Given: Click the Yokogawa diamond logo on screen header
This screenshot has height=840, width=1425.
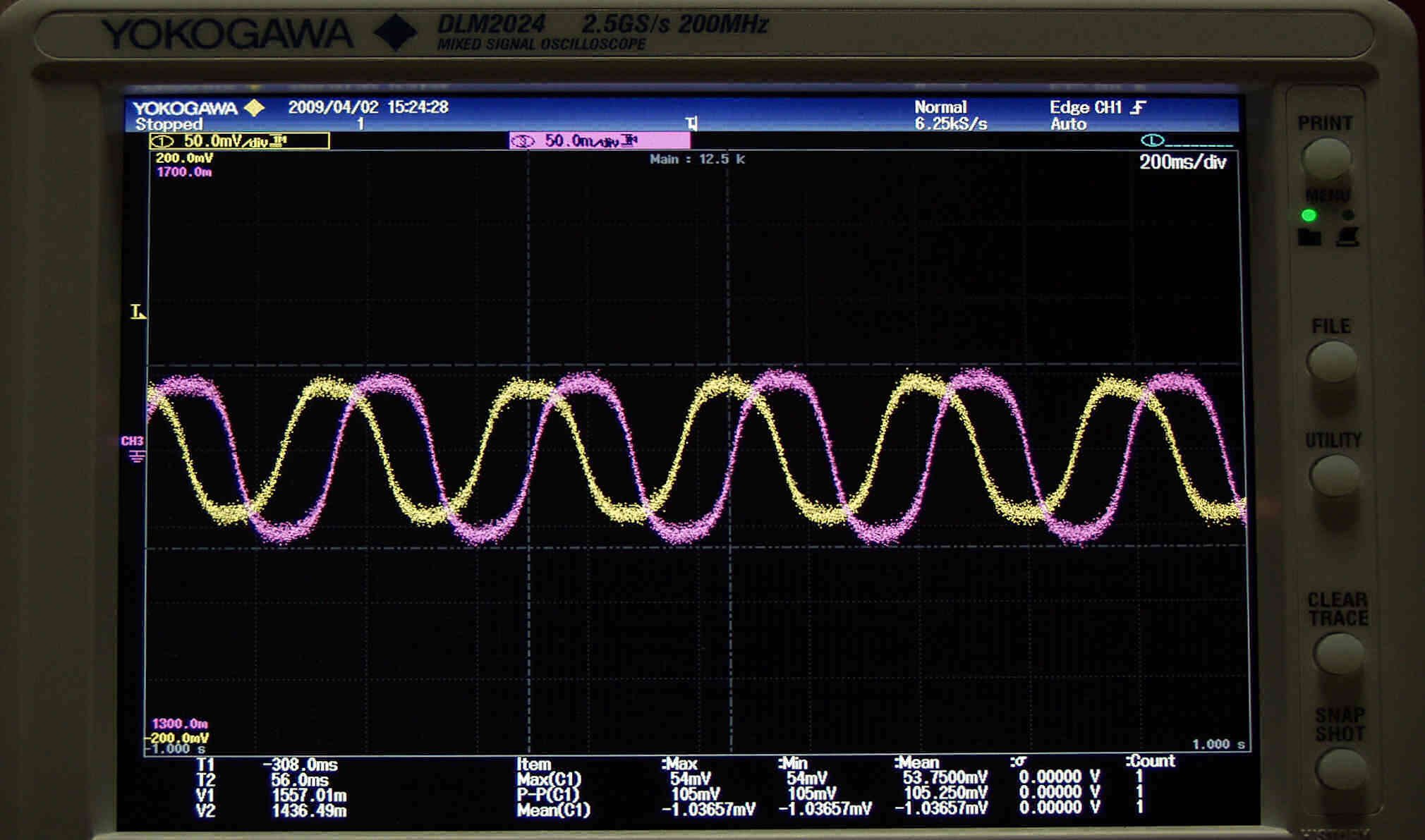Looking at the screenshot, I should (254, 108).
